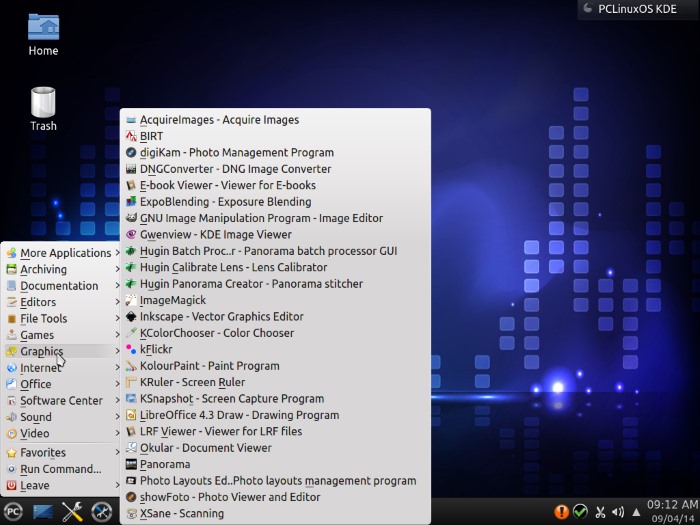The width and height of the screenshot is (700, 525).
Task: Expand the Internet submenu
Action: 62,368
